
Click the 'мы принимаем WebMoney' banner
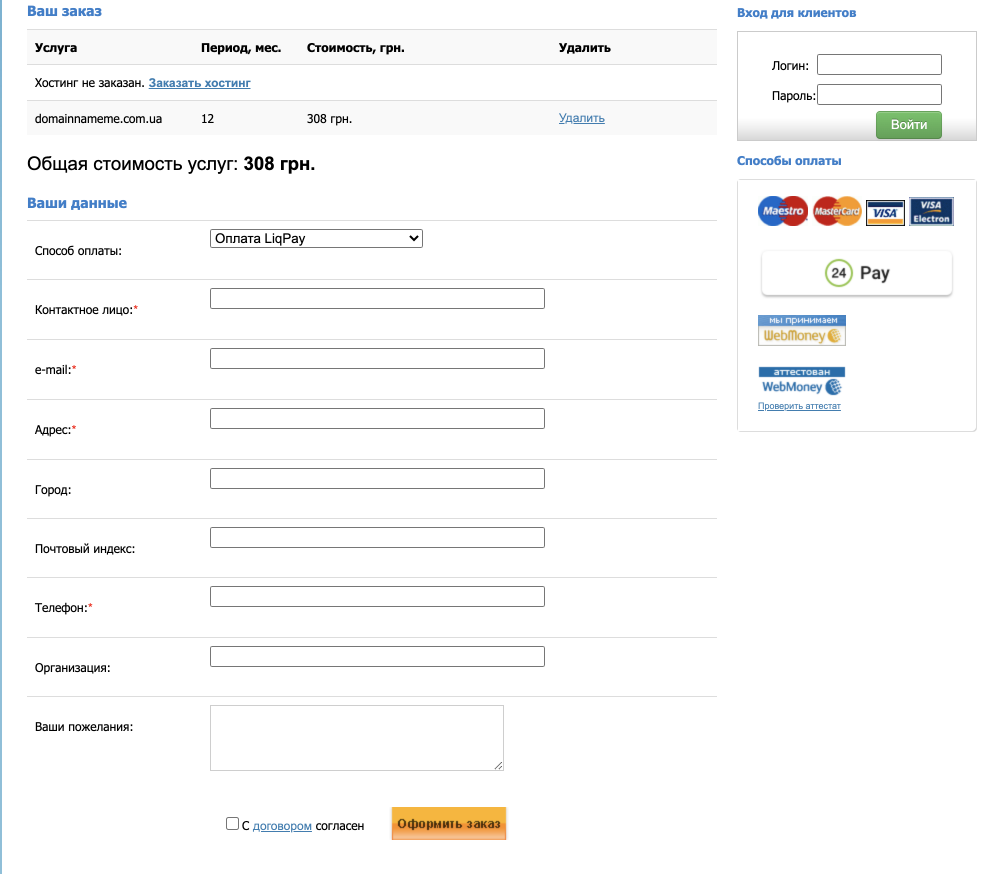[x=801, y=330]
